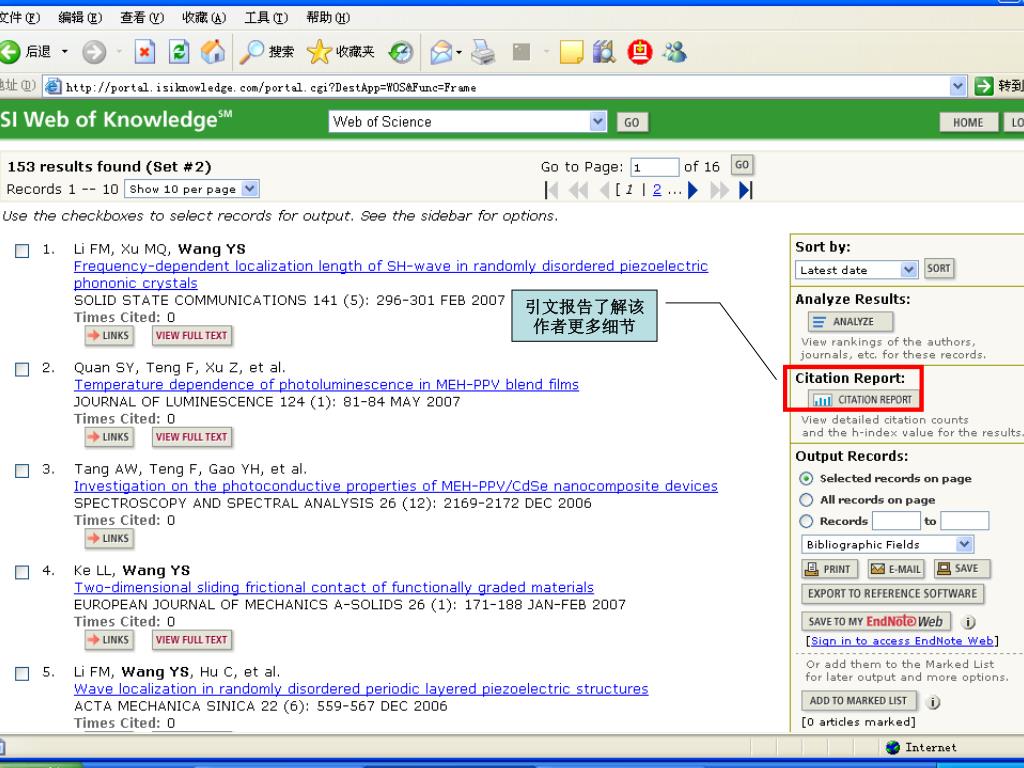Open the Mail envelope icon in toolbar
Image resolution: width=1024 pixels, height=768 pixels.
click(x=441, y=52)
